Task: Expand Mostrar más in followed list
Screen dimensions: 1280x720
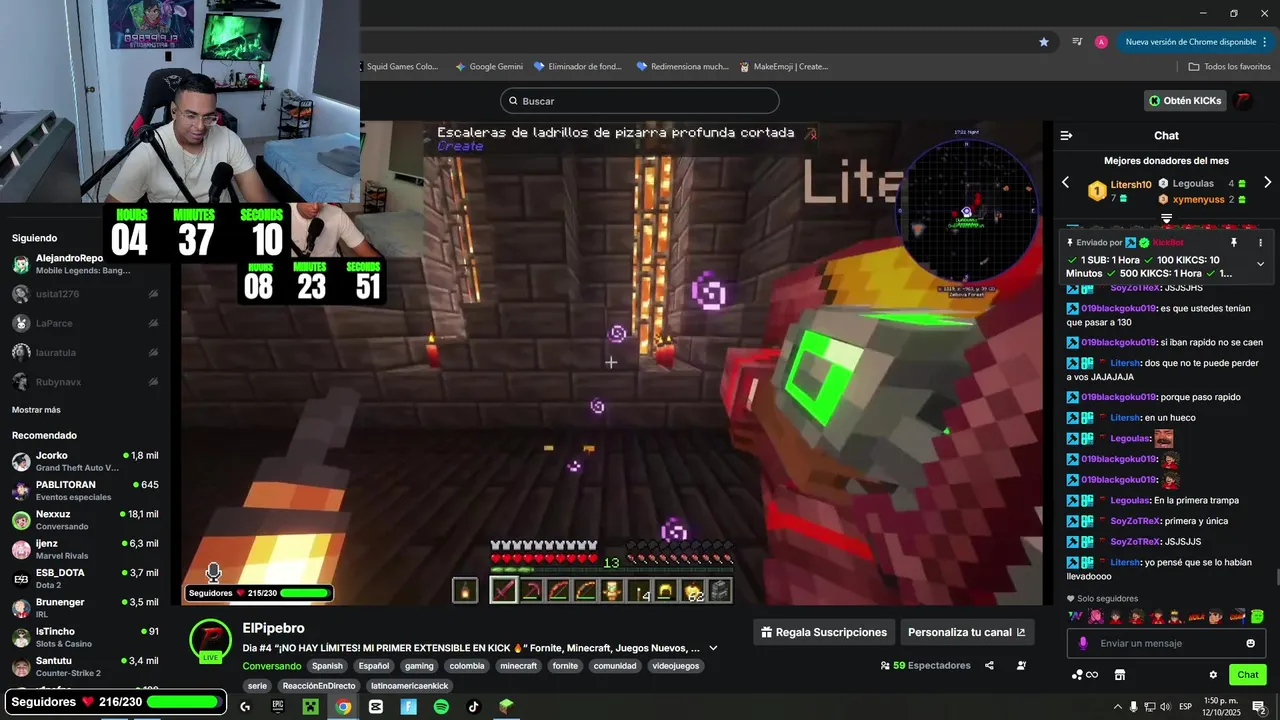Action: [x=36, y=410]
